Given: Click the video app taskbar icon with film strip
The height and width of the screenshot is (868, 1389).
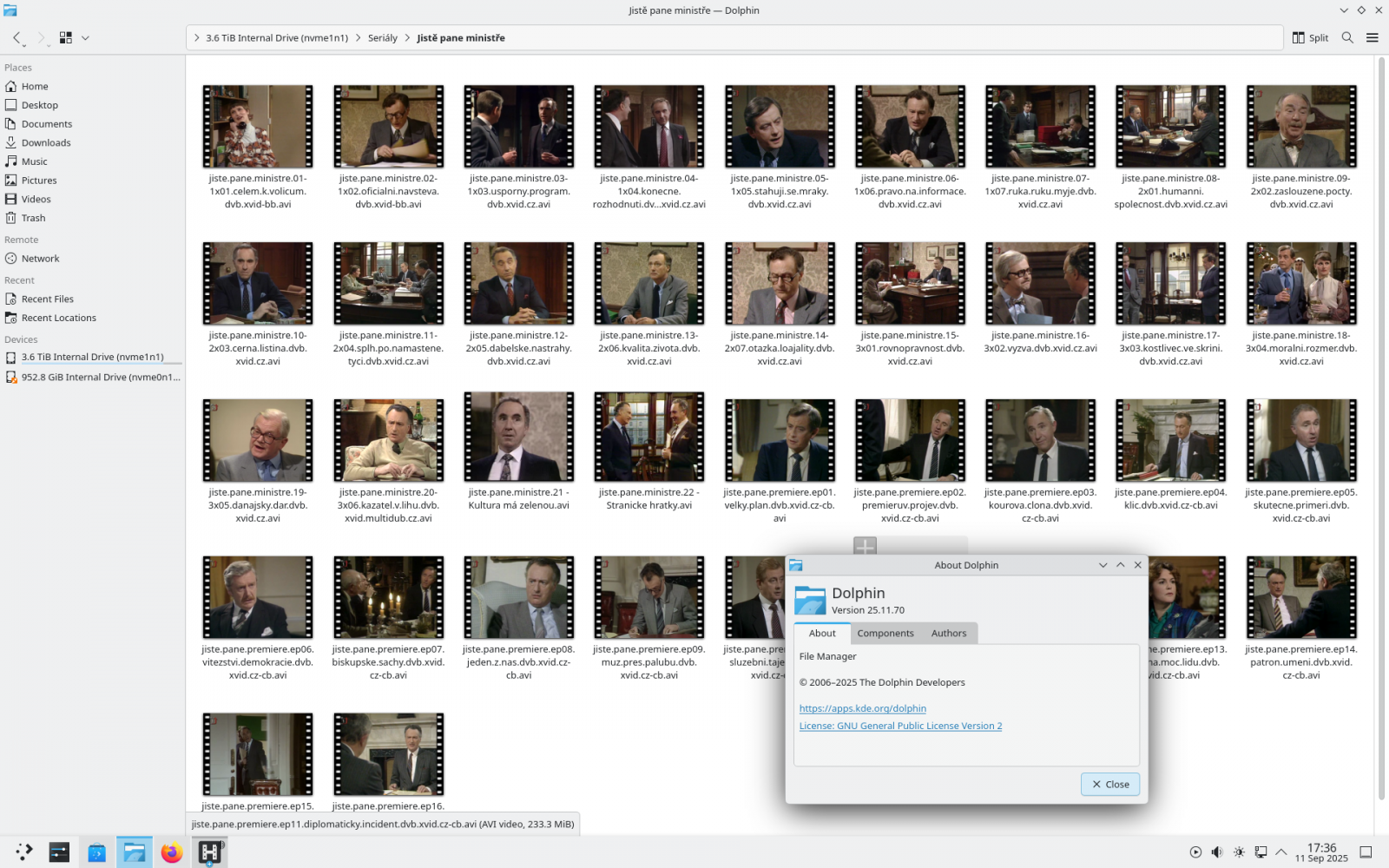Looking at the screenshot, I should pyautogui.click(x=209, y=852).
